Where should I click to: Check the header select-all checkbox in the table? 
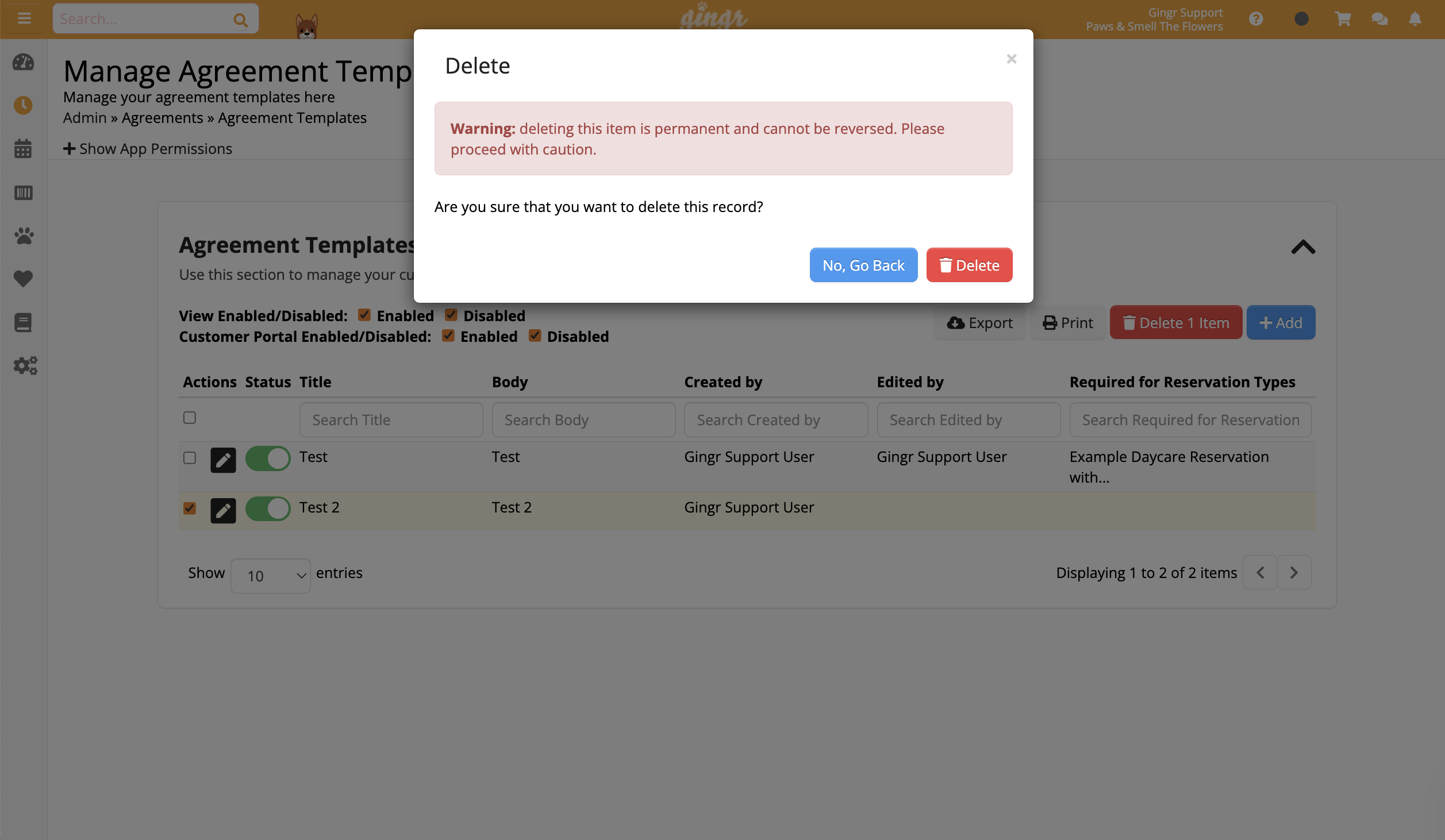click(x=189, y=418)
